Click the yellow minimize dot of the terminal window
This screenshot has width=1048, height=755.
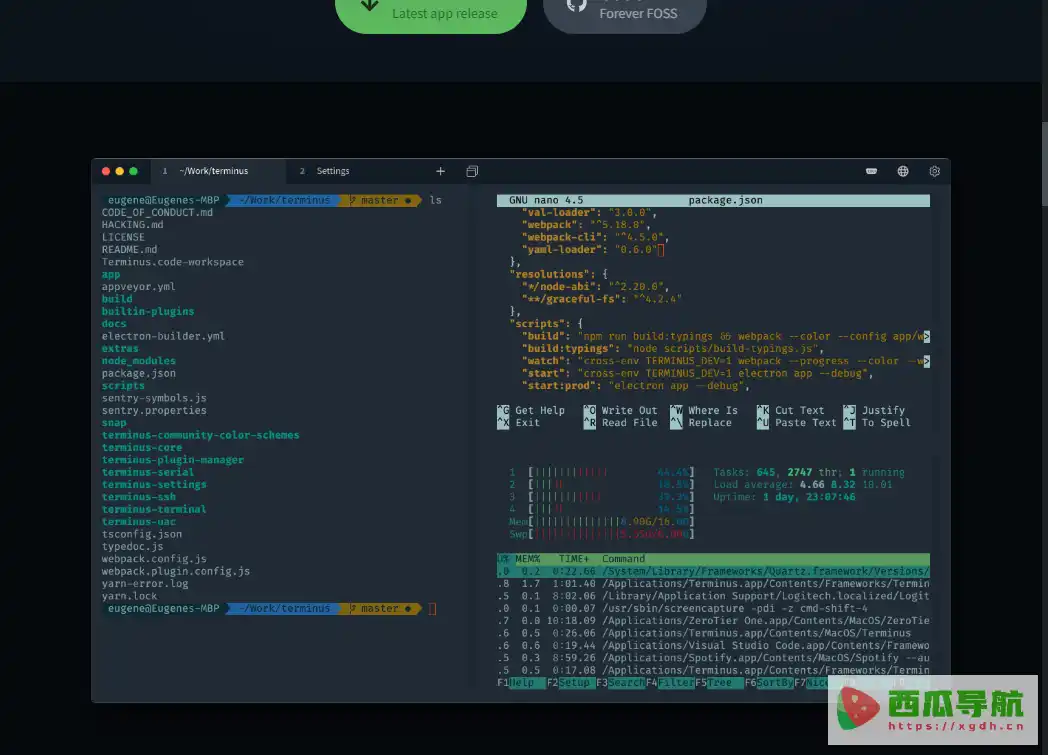(120, 171)
